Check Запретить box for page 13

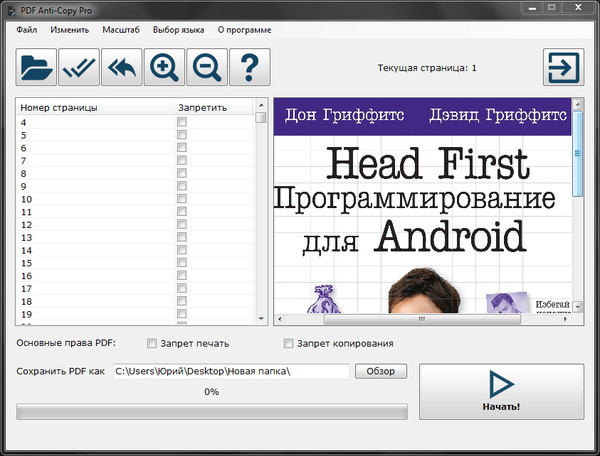pyautogui.click(x=182, y=237)
